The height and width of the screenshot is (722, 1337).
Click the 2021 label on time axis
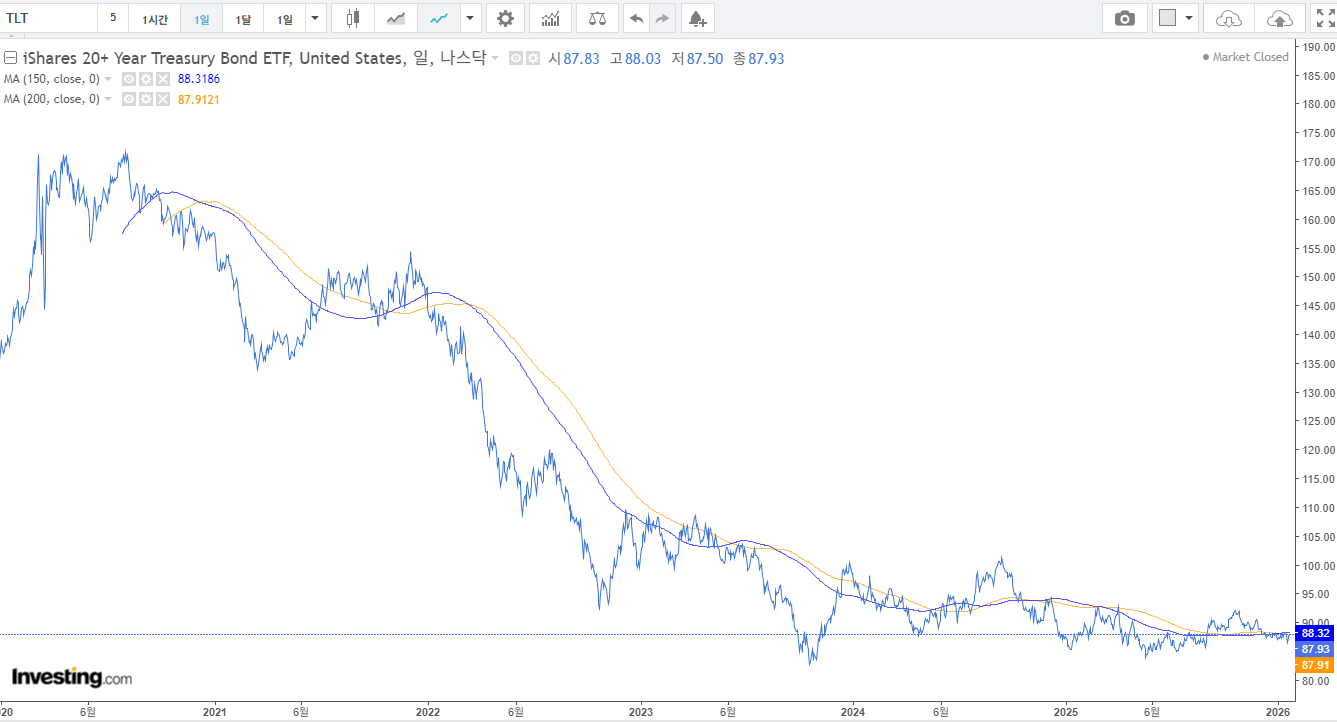215,712
